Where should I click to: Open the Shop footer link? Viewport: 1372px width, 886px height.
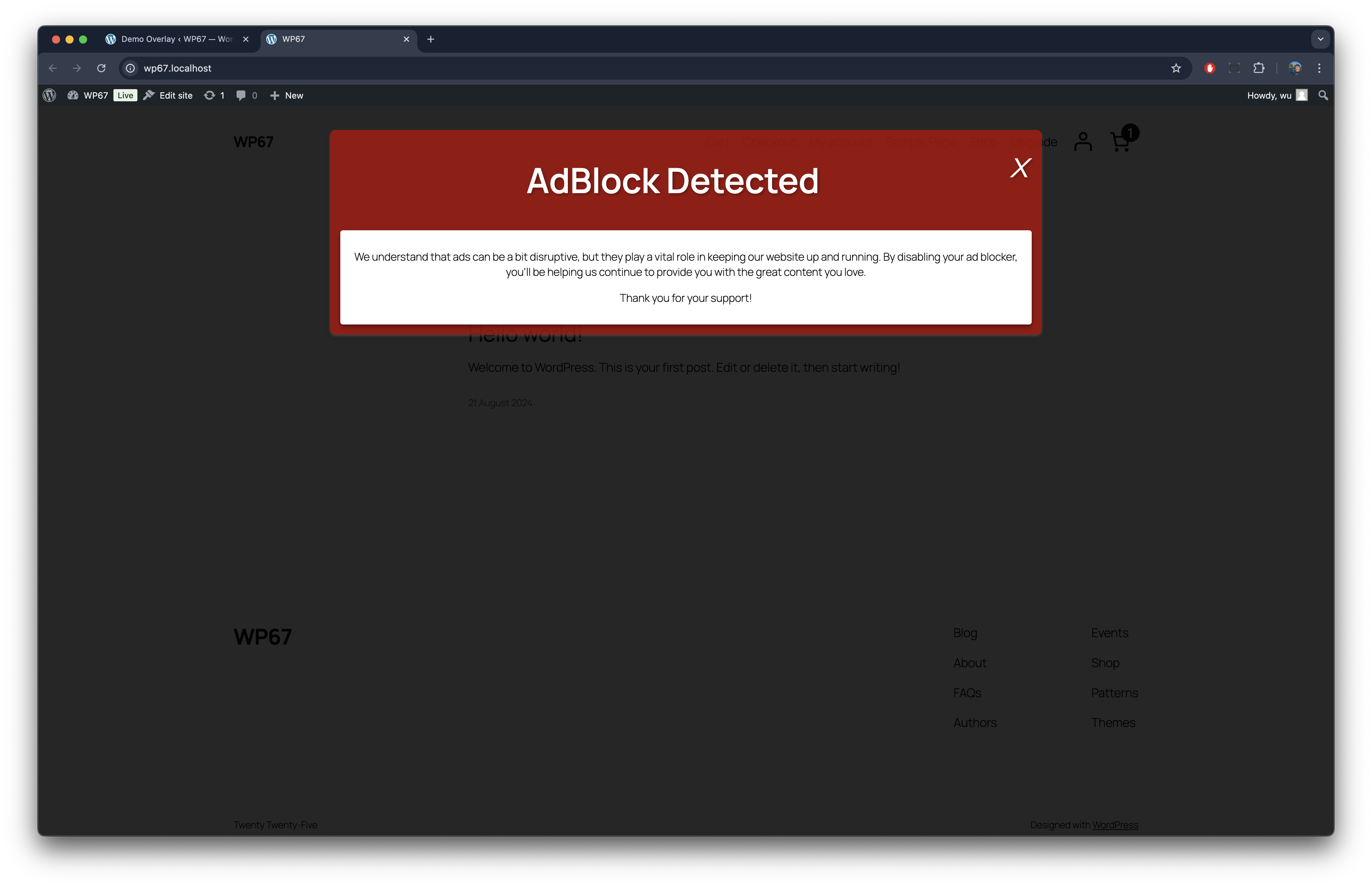(x=1105, y=663)
